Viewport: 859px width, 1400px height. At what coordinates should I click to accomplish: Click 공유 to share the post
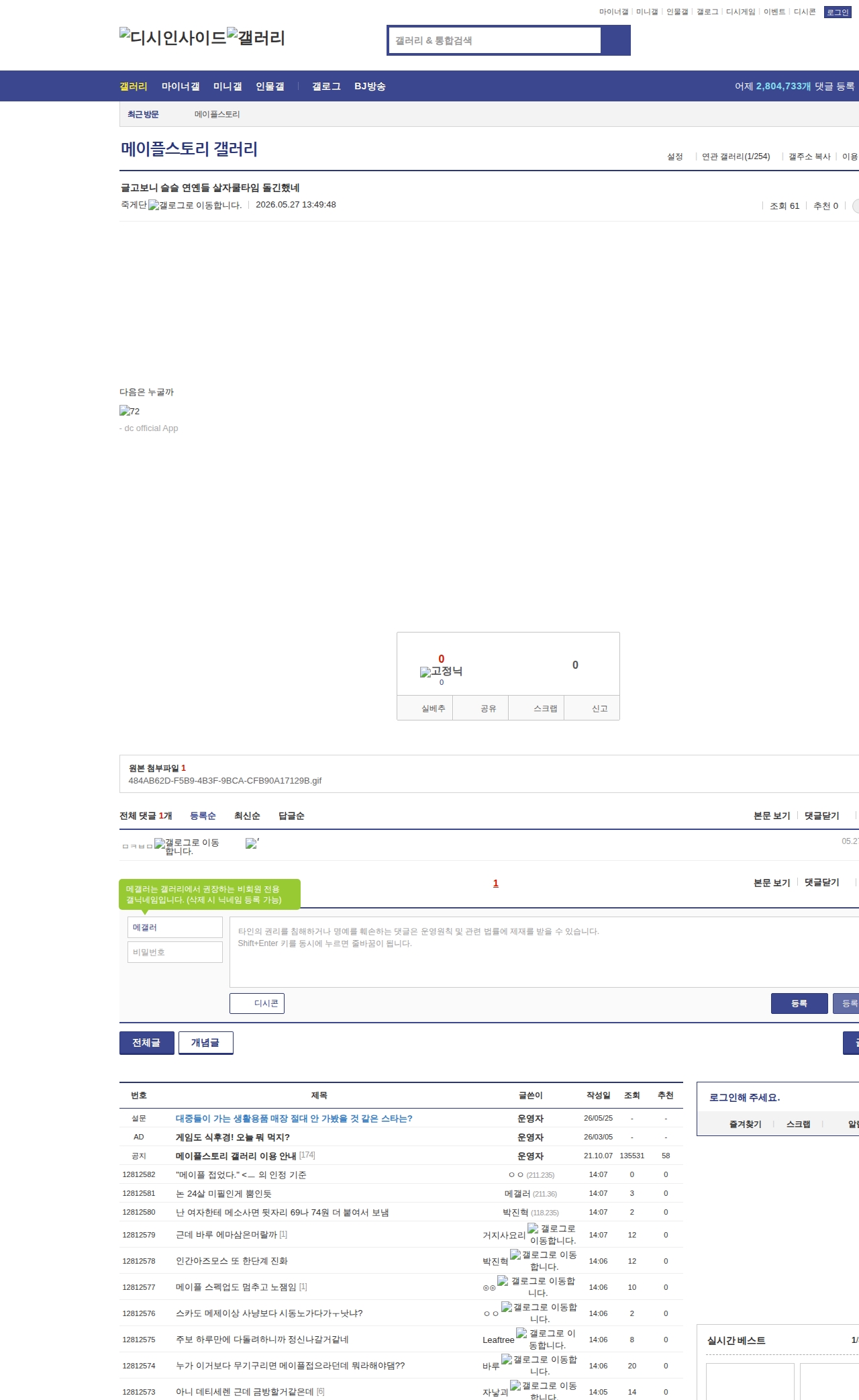[x=481, y=708]
